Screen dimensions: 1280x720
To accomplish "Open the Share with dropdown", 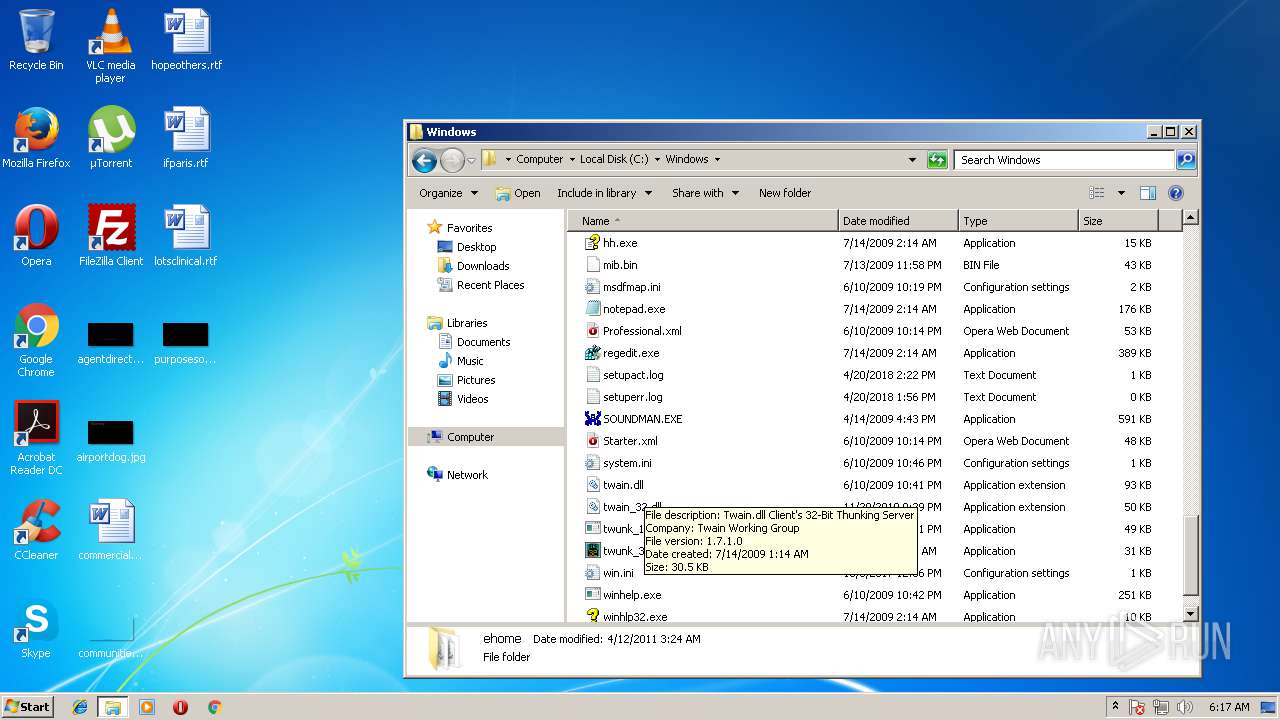I will (705, 193).
